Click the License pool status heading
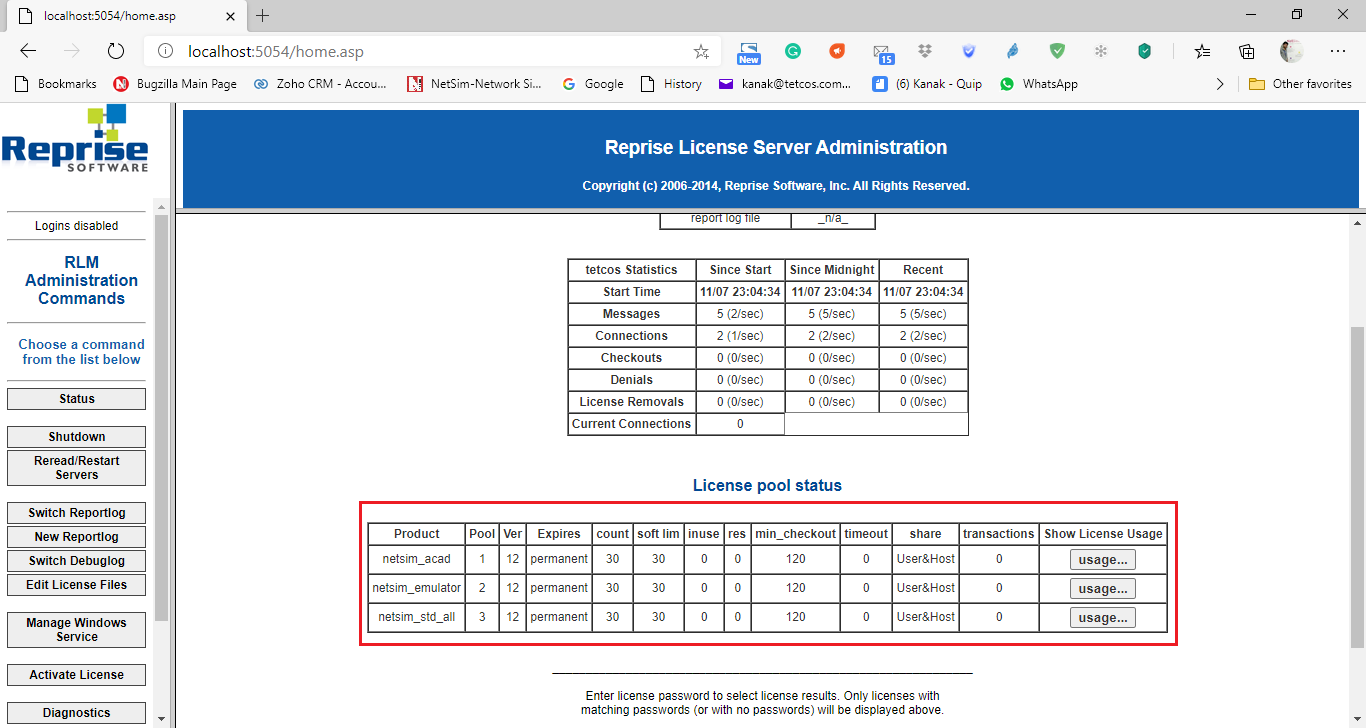1366x728 pixels. [767, 485]
